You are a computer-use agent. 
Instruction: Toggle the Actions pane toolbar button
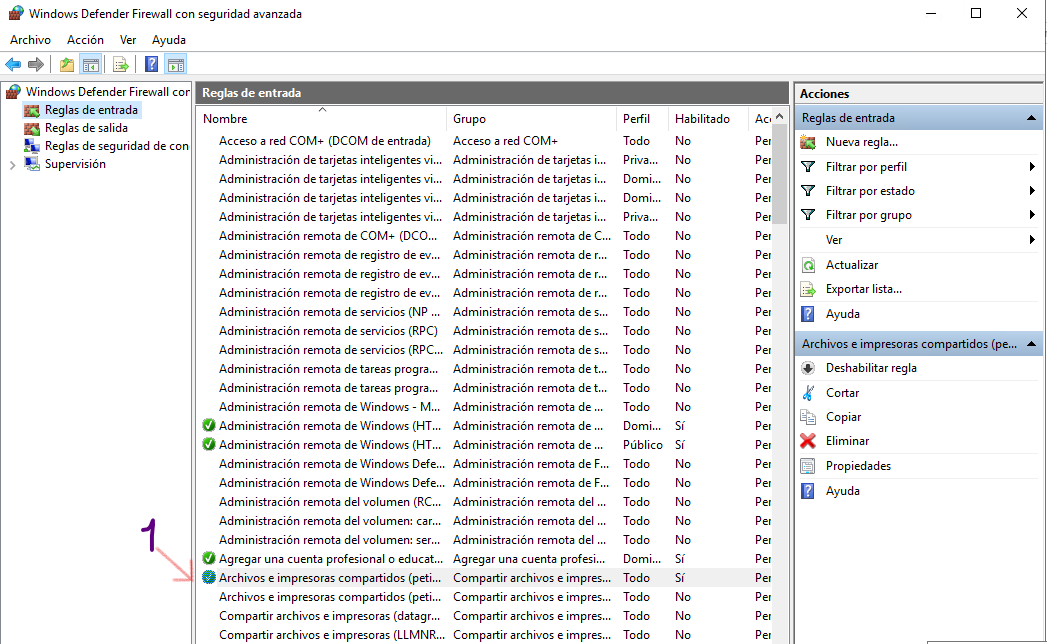tap(176, 65)
